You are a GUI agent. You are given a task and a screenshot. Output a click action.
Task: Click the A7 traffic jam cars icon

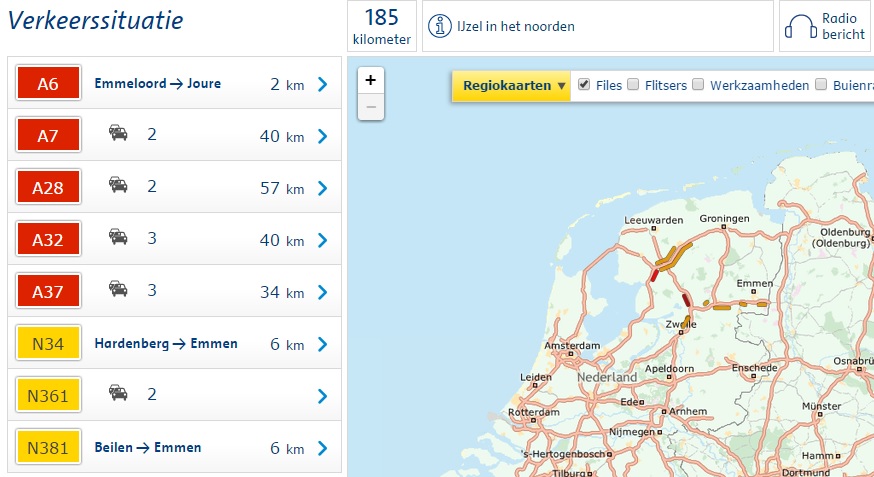(119, 135)
